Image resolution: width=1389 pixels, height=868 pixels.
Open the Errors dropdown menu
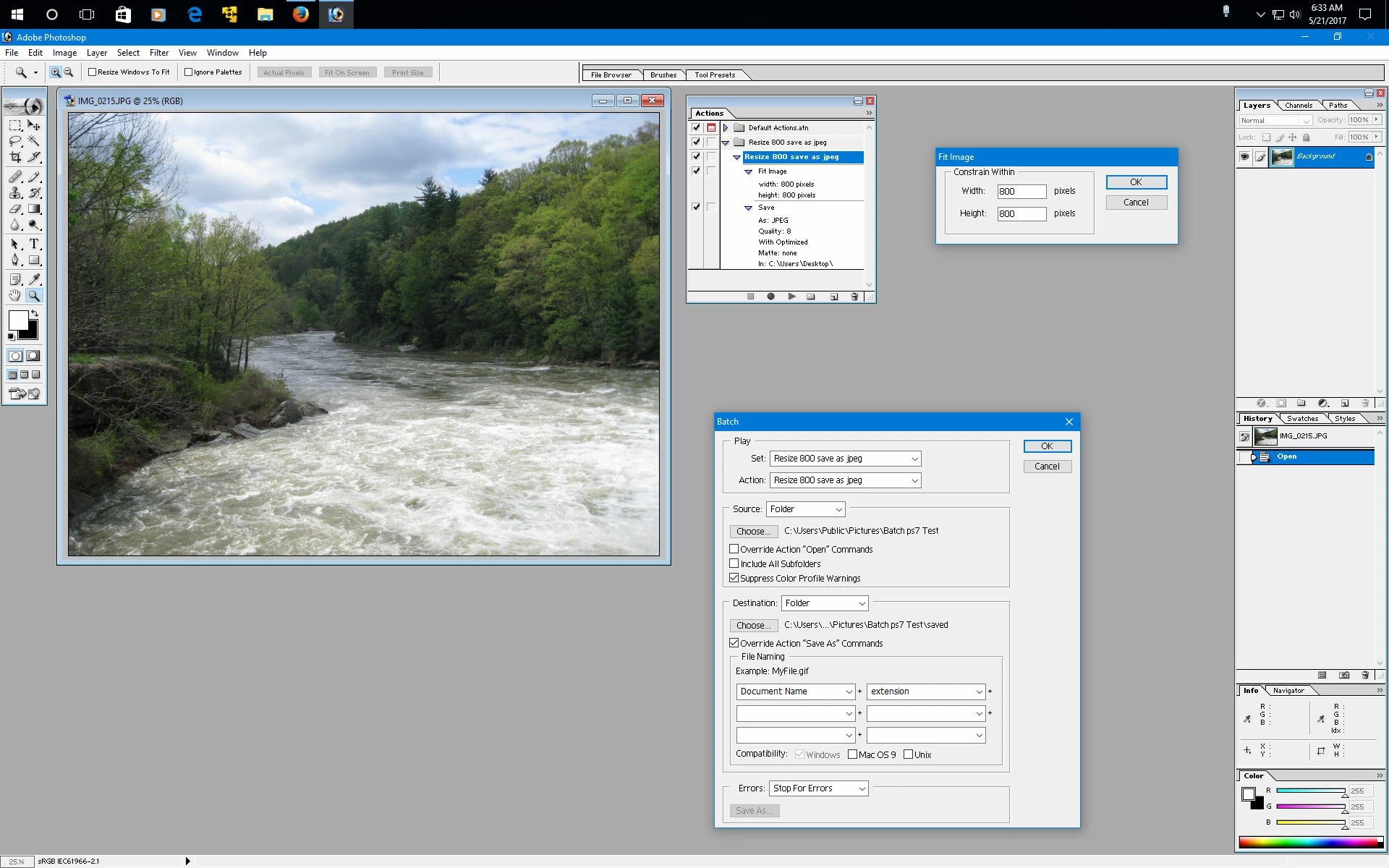pyautogui.click(x=818, y=788)
